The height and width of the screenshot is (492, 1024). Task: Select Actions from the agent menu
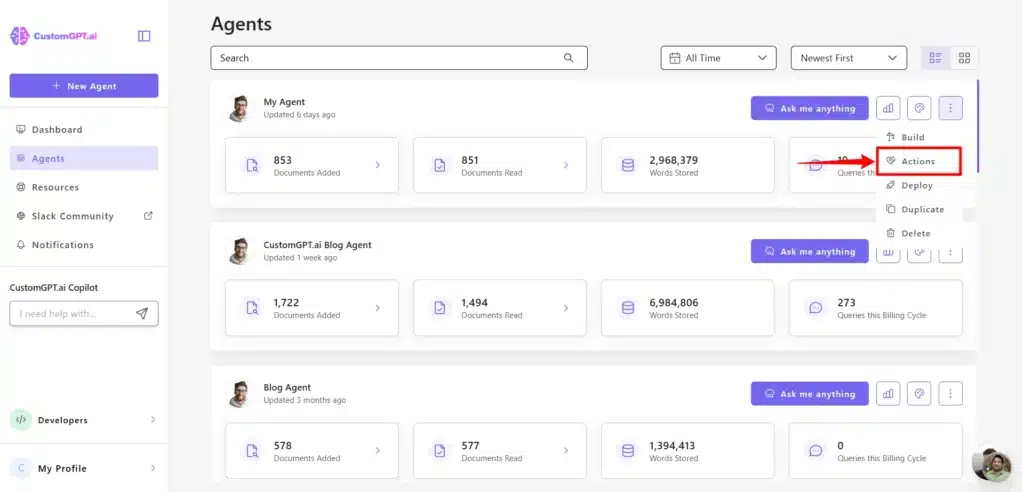[x=919, y=161]
